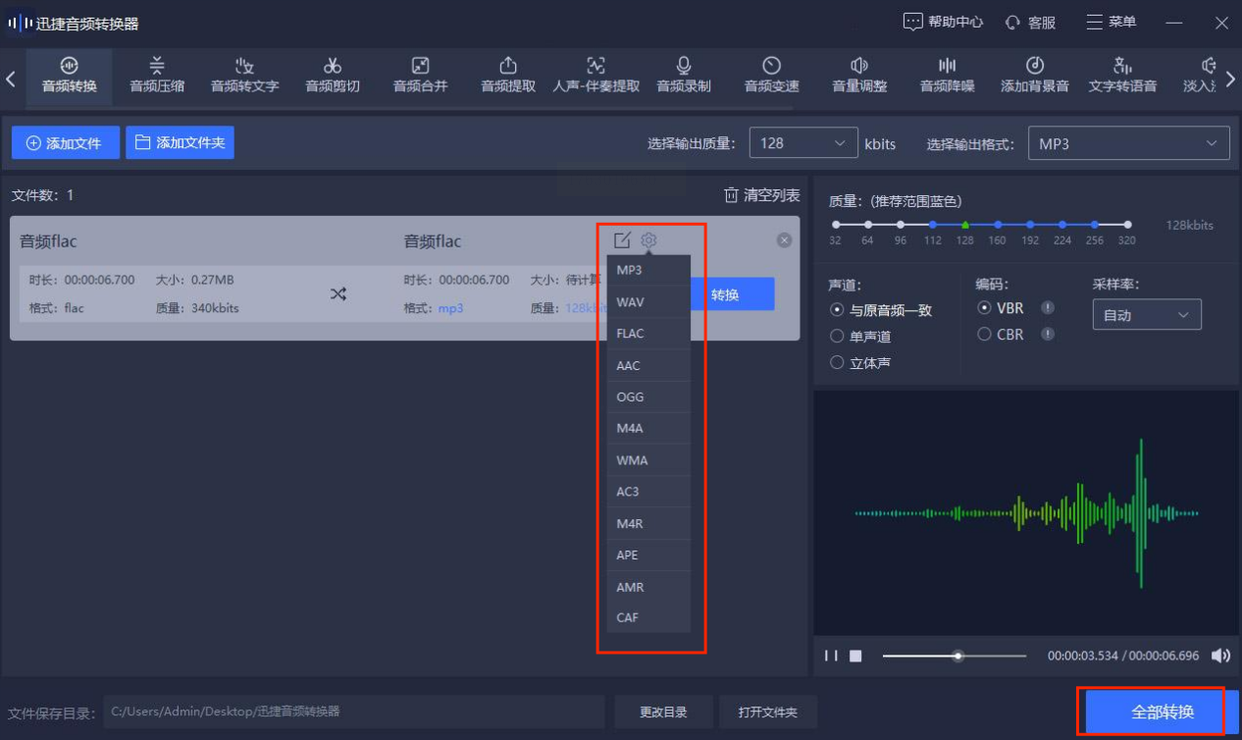1242x740 pixels.
Task: Open the 选择输出格式 MP3 dropdown
Action: click(1128, 143)
